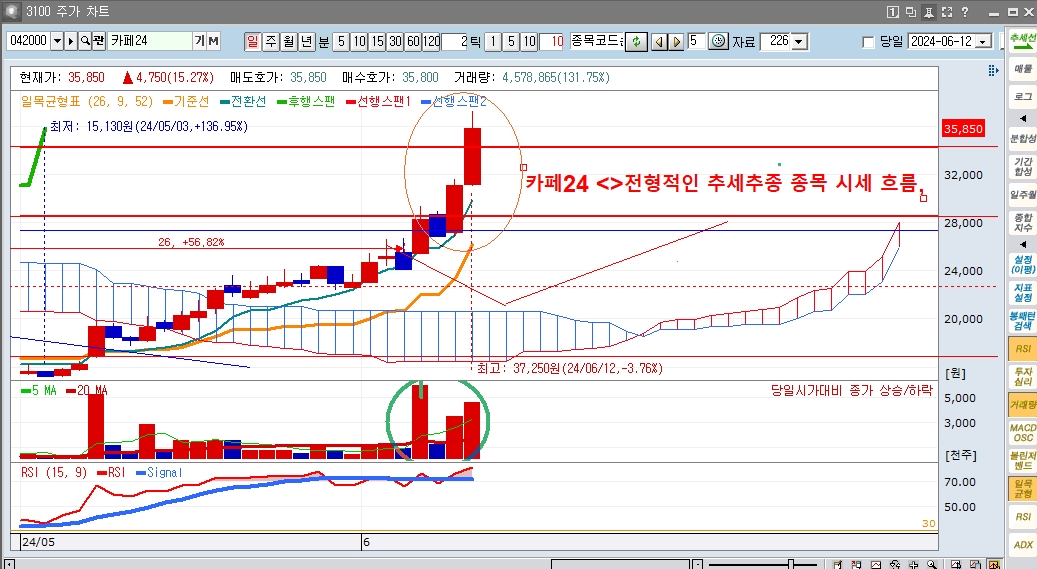The width and height of the screenshot is (1037, 569).
Task: Expand the stock code 042000 dropdown arrow
Action: tap(57, 41)
